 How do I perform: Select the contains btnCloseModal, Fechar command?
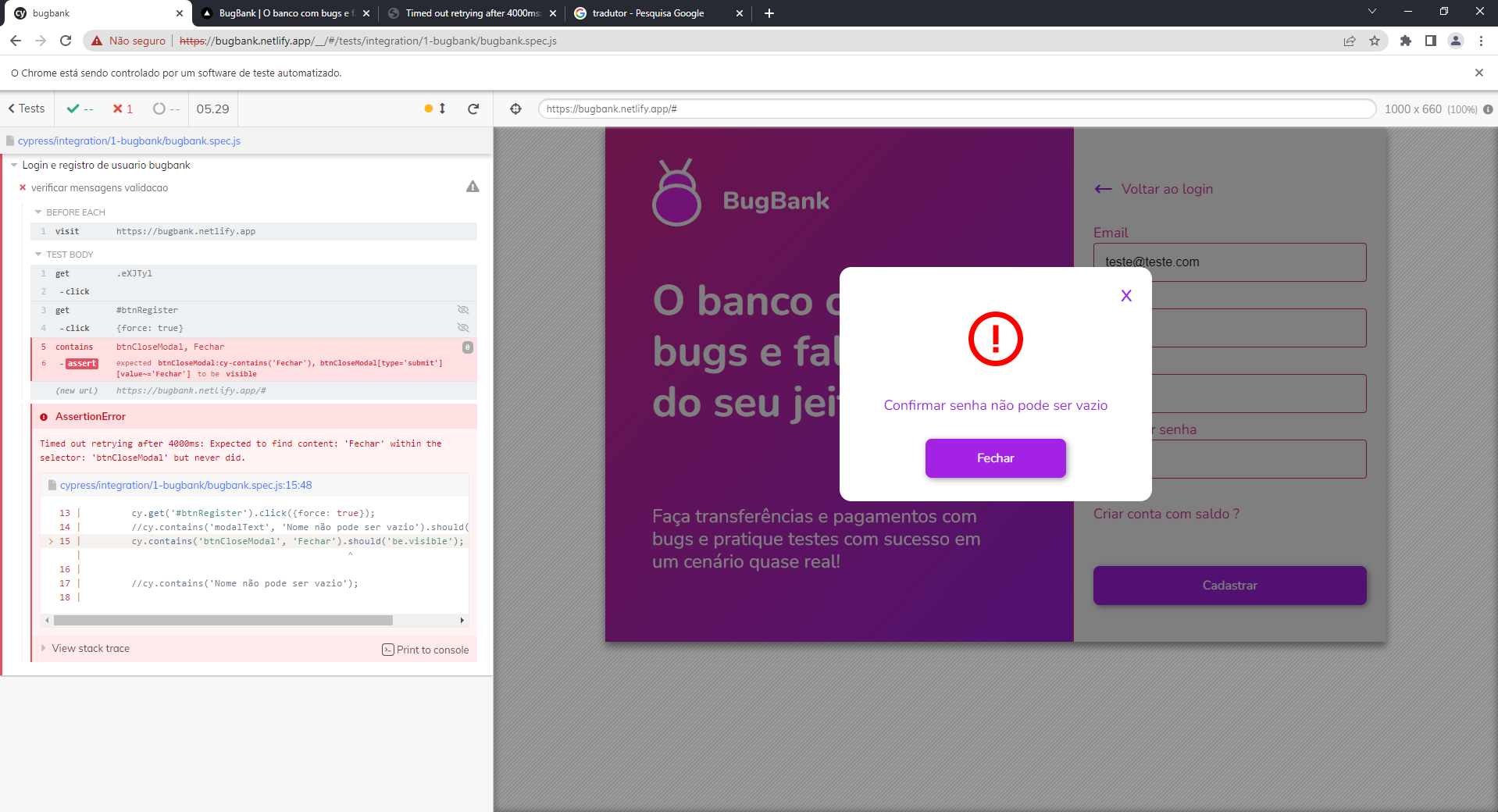click(254, 347)
